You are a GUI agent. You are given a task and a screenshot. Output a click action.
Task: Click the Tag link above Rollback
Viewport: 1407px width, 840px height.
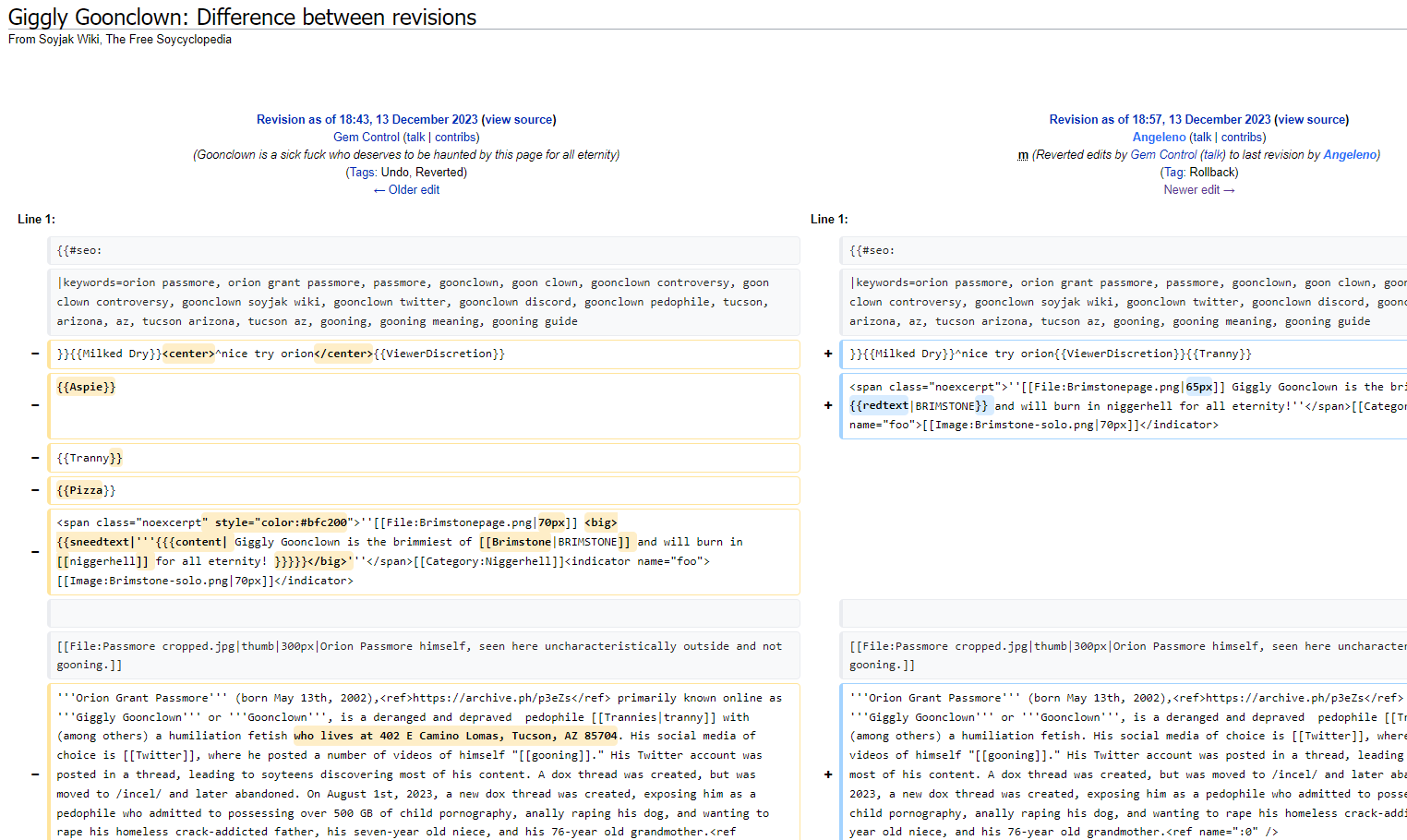pyautogui.click(x=1172, y=173)
